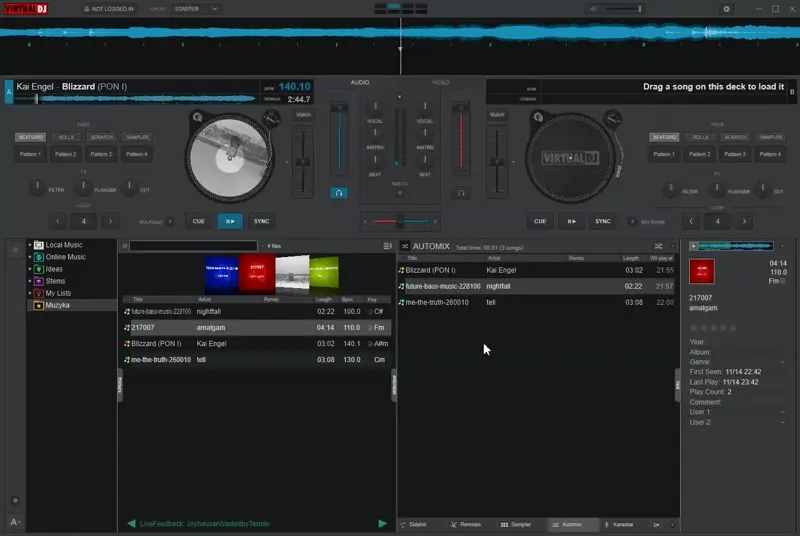Click left deck SYNC button
This screenshot has width=800, height=536.
coord(261,221)
